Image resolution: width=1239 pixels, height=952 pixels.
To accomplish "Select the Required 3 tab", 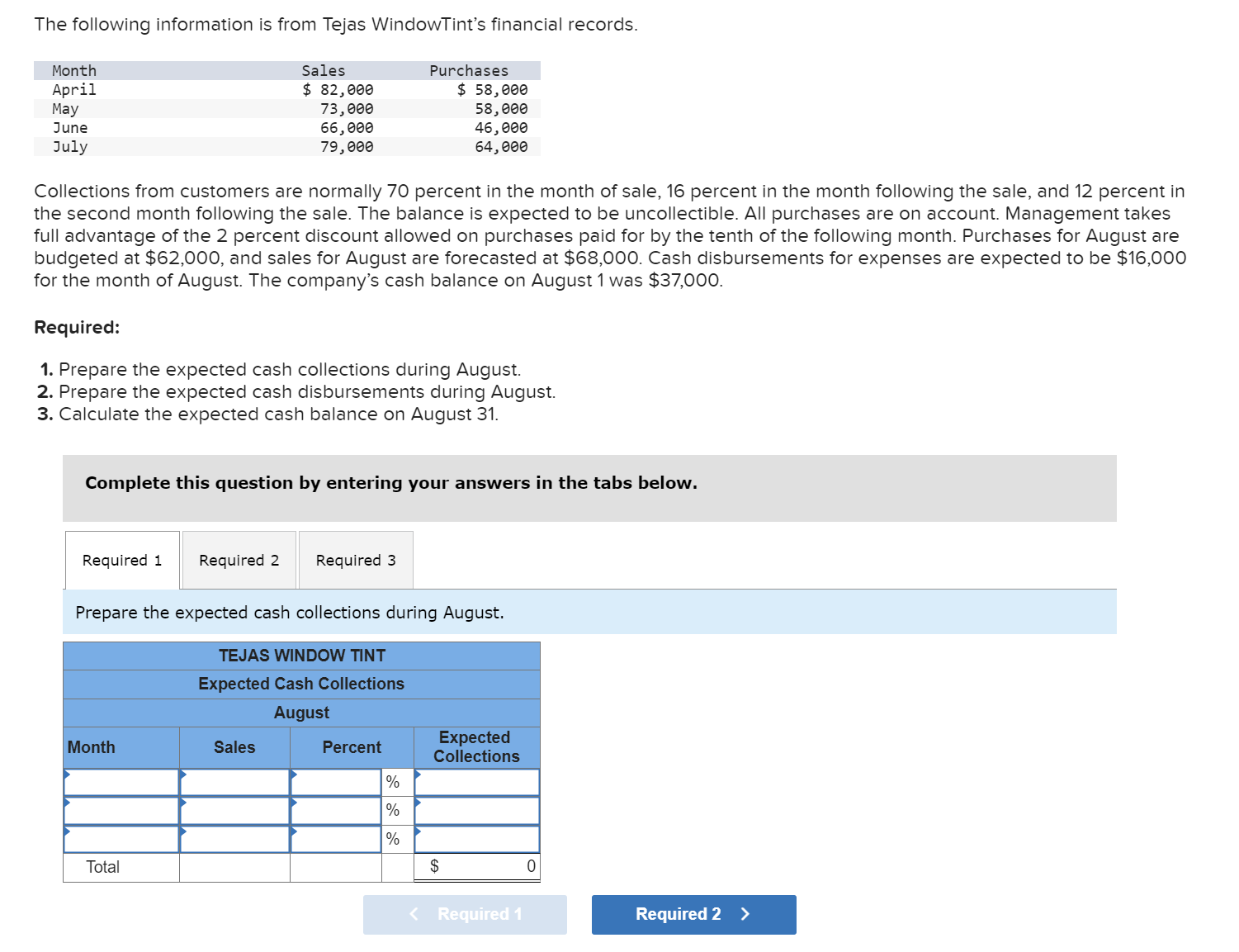I will [356, 560].
